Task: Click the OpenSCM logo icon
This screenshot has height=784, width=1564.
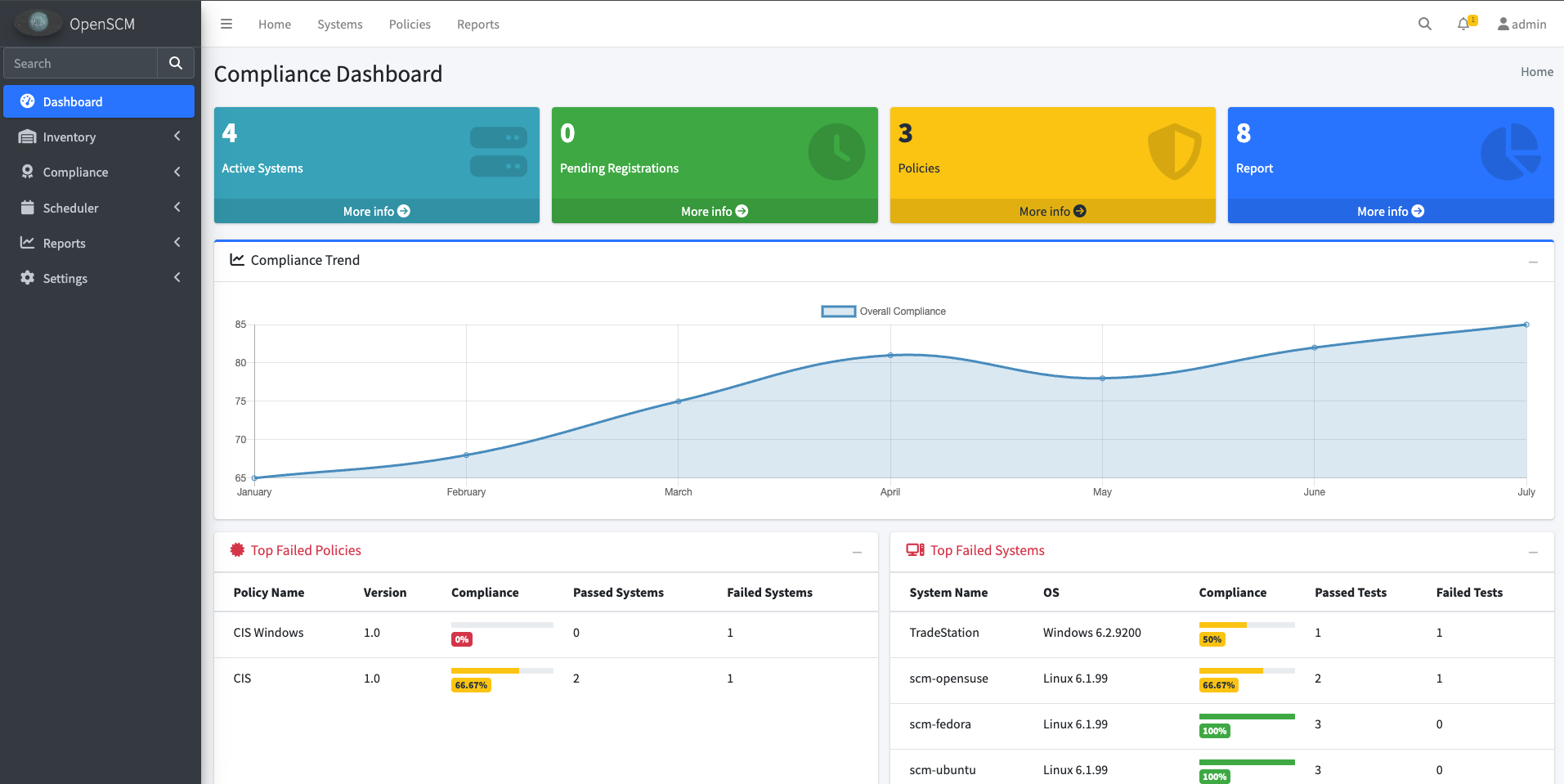Action: (38, 23)
